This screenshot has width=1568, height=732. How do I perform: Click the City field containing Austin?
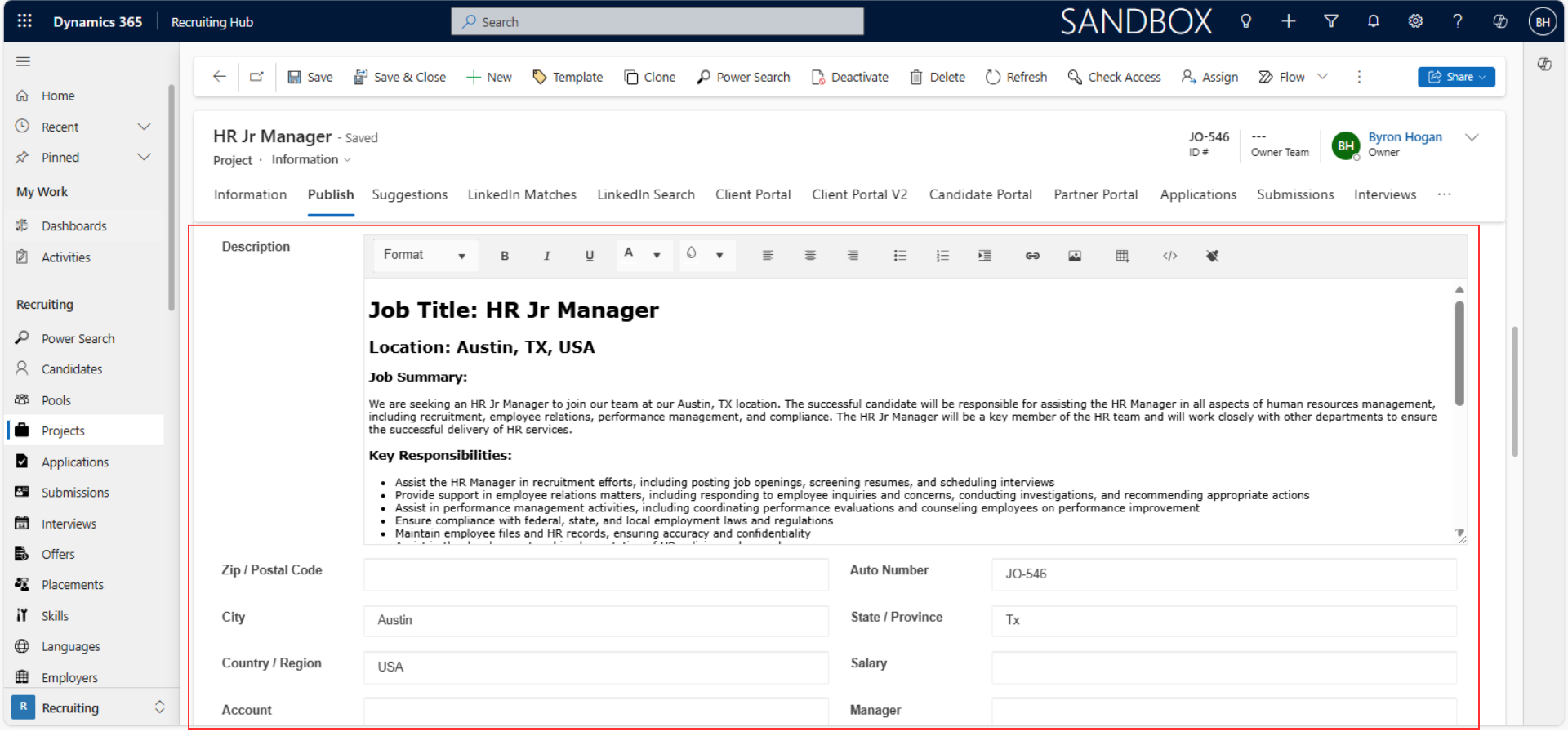(596, 621)
